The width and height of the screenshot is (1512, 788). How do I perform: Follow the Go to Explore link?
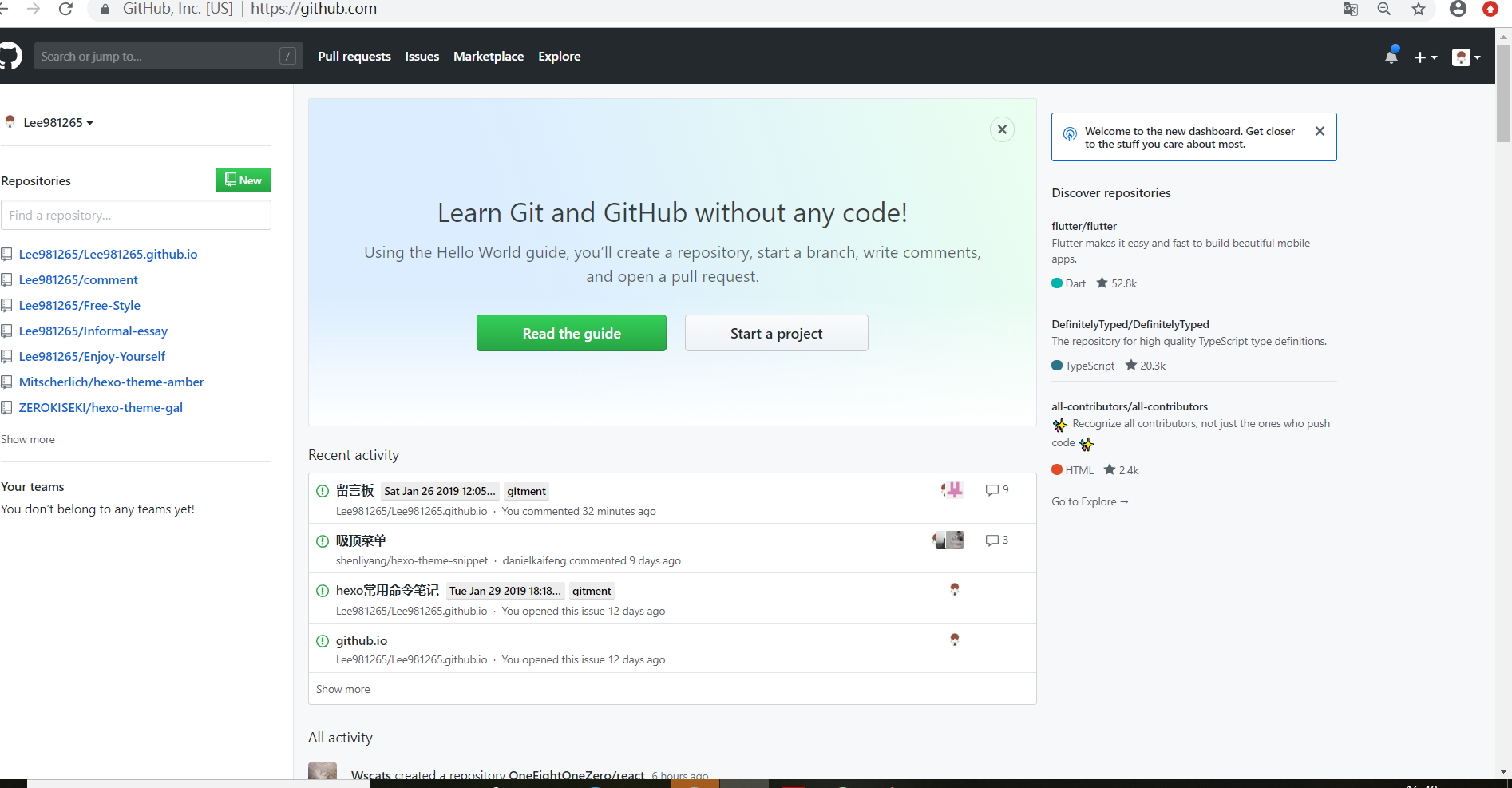1090,502
